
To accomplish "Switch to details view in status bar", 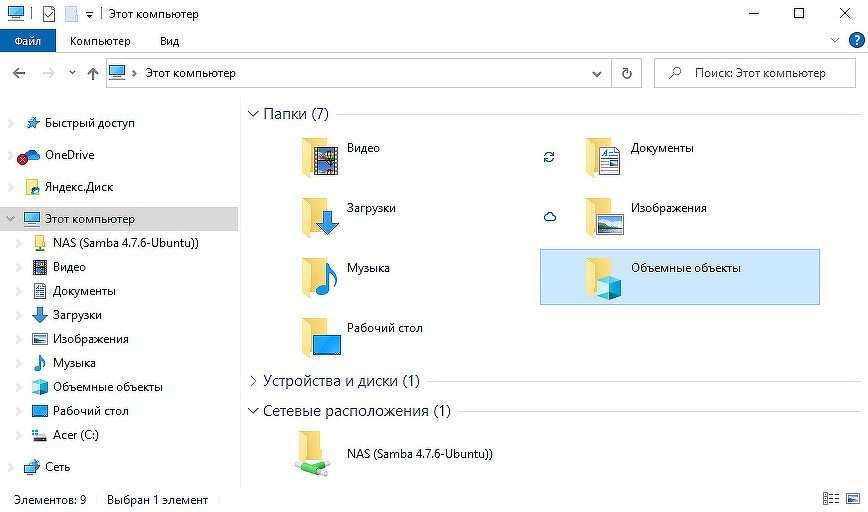I will pos(830,498).
